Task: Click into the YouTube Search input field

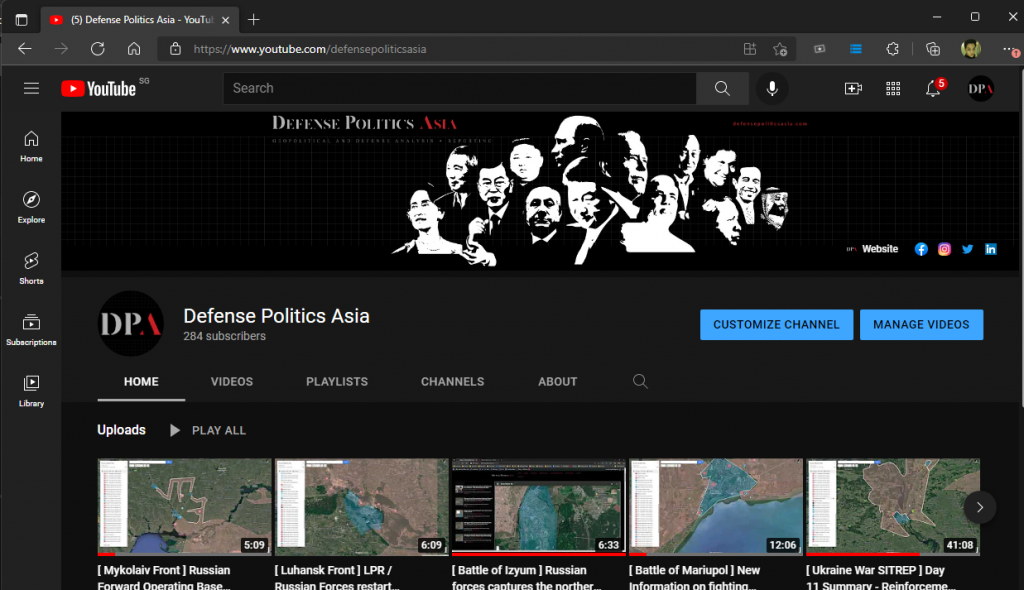Action: (460, 88)
